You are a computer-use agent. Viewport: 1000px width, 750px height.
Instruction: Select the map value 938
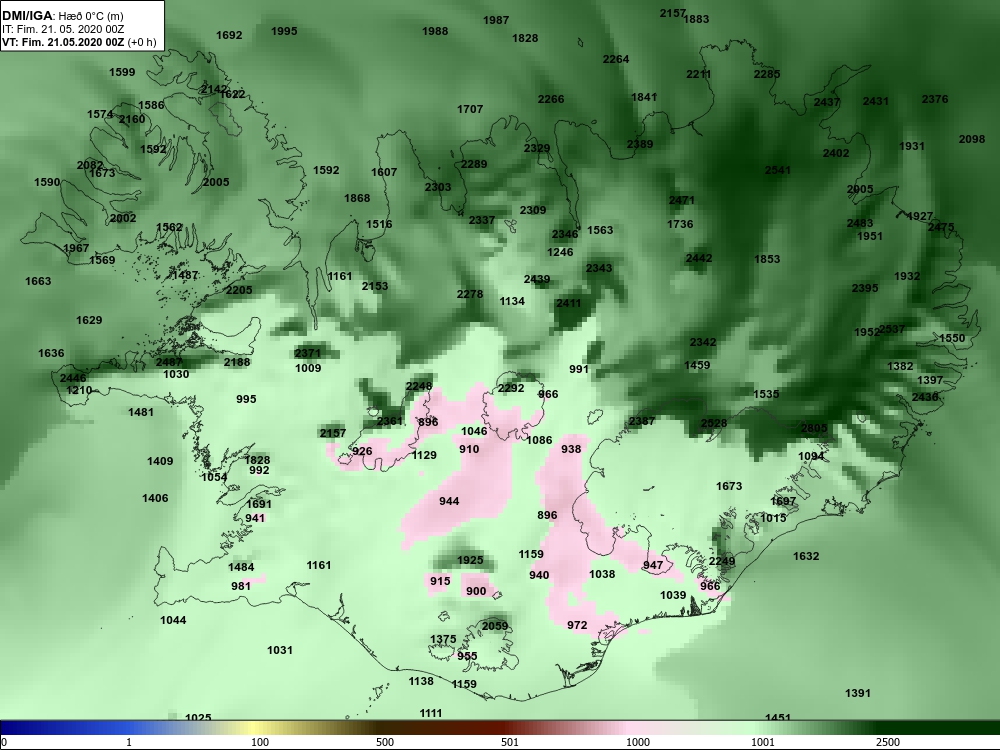[571, 449]
